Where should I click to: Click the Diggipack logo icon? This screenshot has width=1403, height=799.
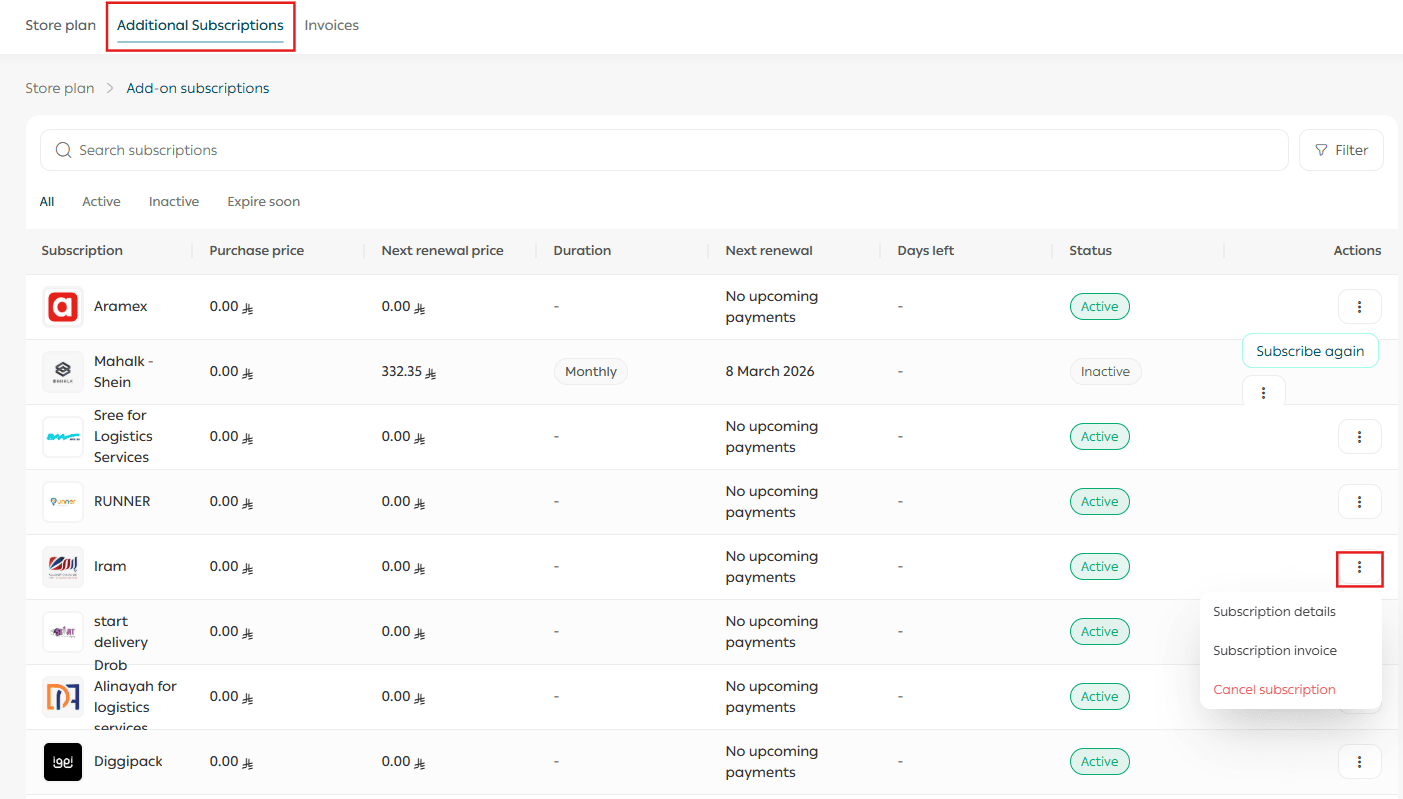click(x=63, y=762)
